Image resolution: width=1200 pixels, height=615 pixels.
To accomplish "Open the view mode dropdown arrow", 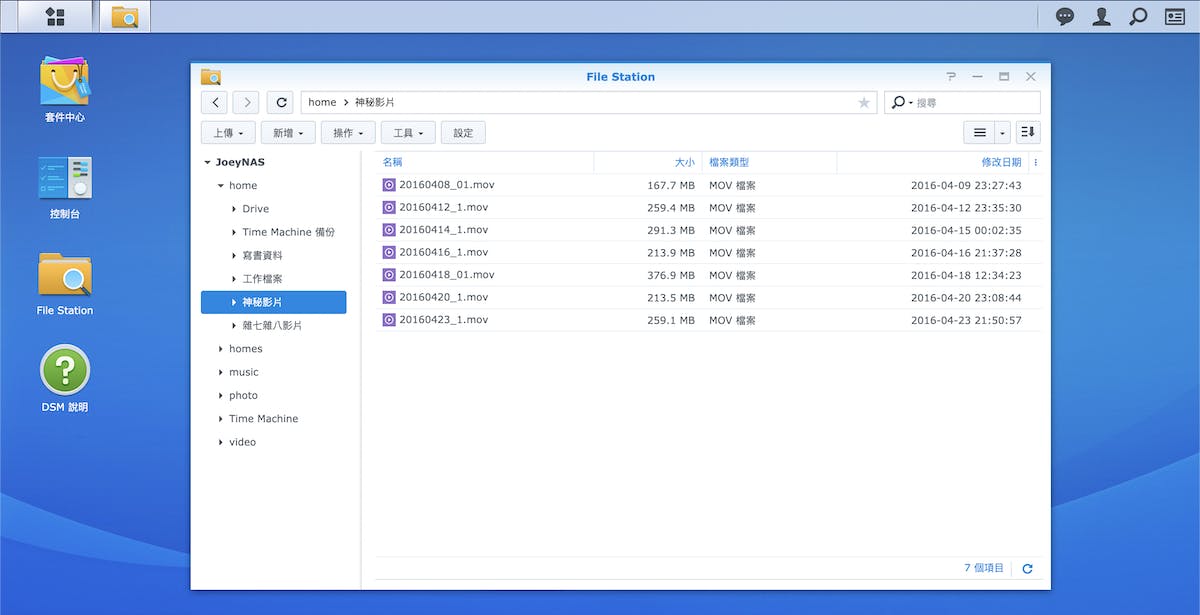I will point(1002,132).
